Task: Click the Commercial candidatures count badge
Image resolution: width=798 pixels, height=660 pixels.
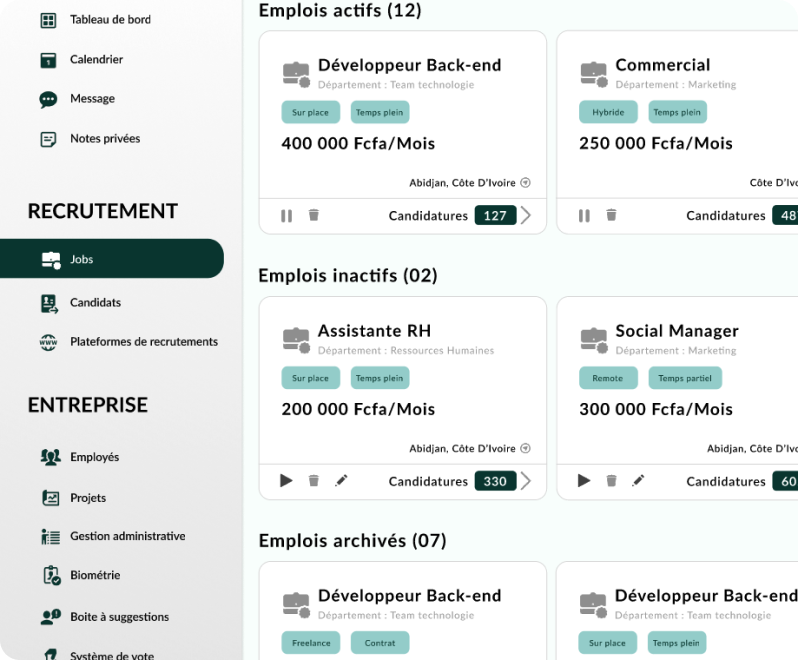Action: click(785, 216)
